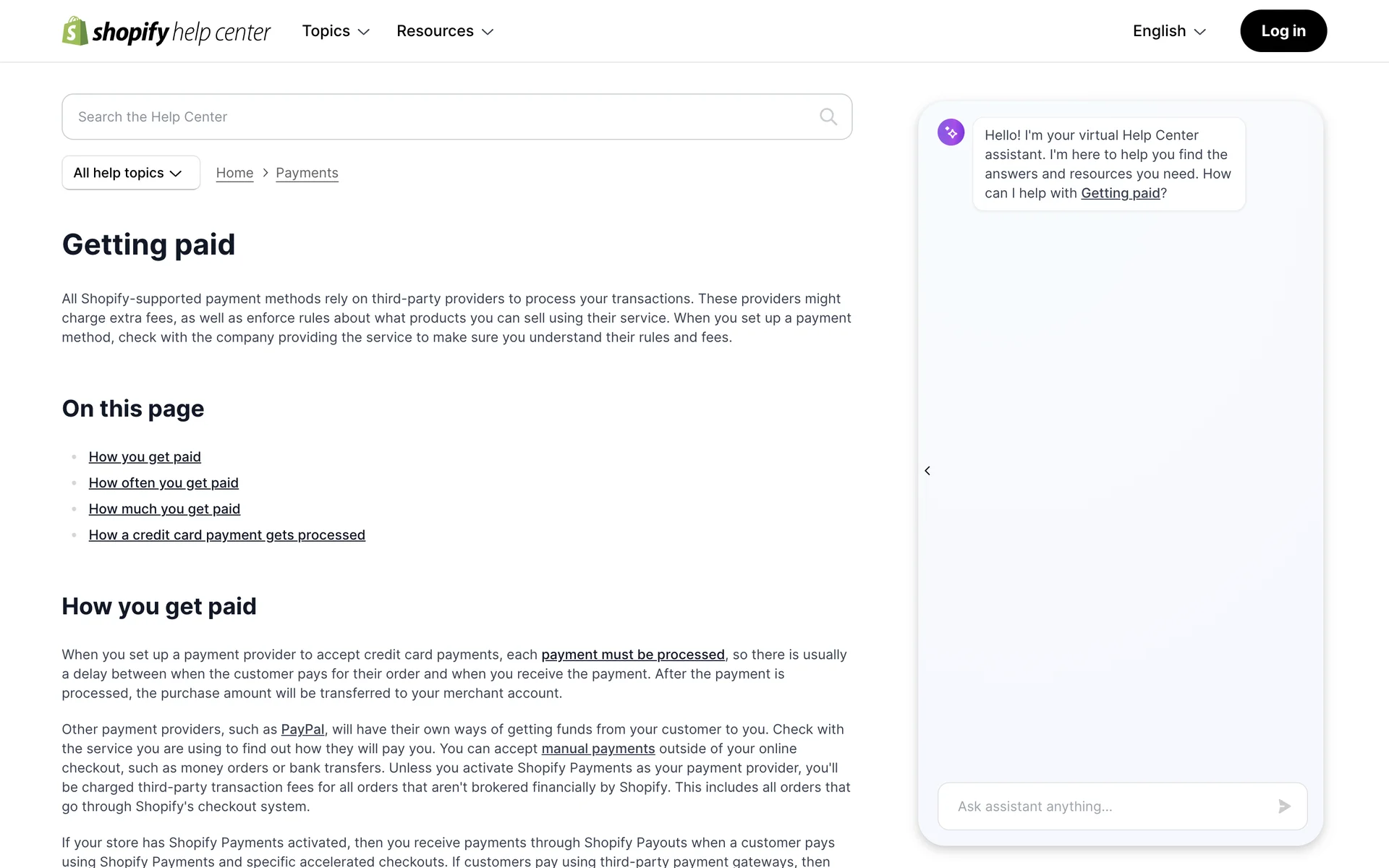
Task: Collapse the assistant panel with chevron
Action: coord(927,471)
